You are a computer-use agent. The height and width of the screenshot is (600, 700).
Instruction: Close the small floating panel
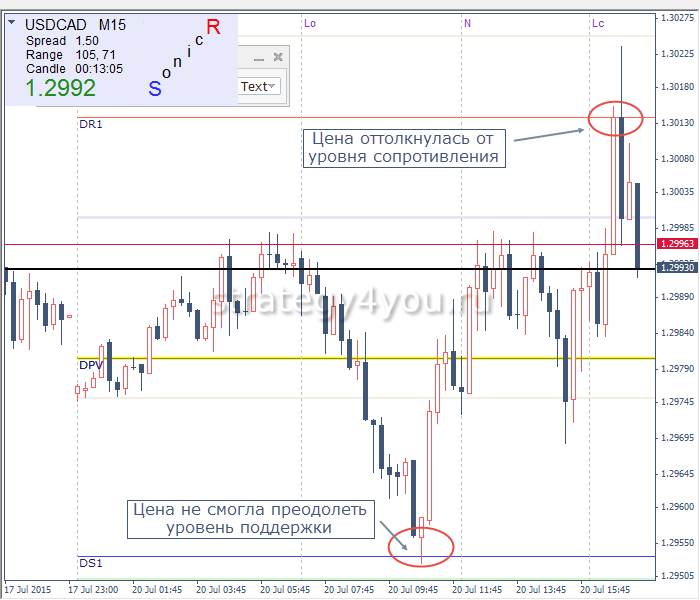pos(279,58)
